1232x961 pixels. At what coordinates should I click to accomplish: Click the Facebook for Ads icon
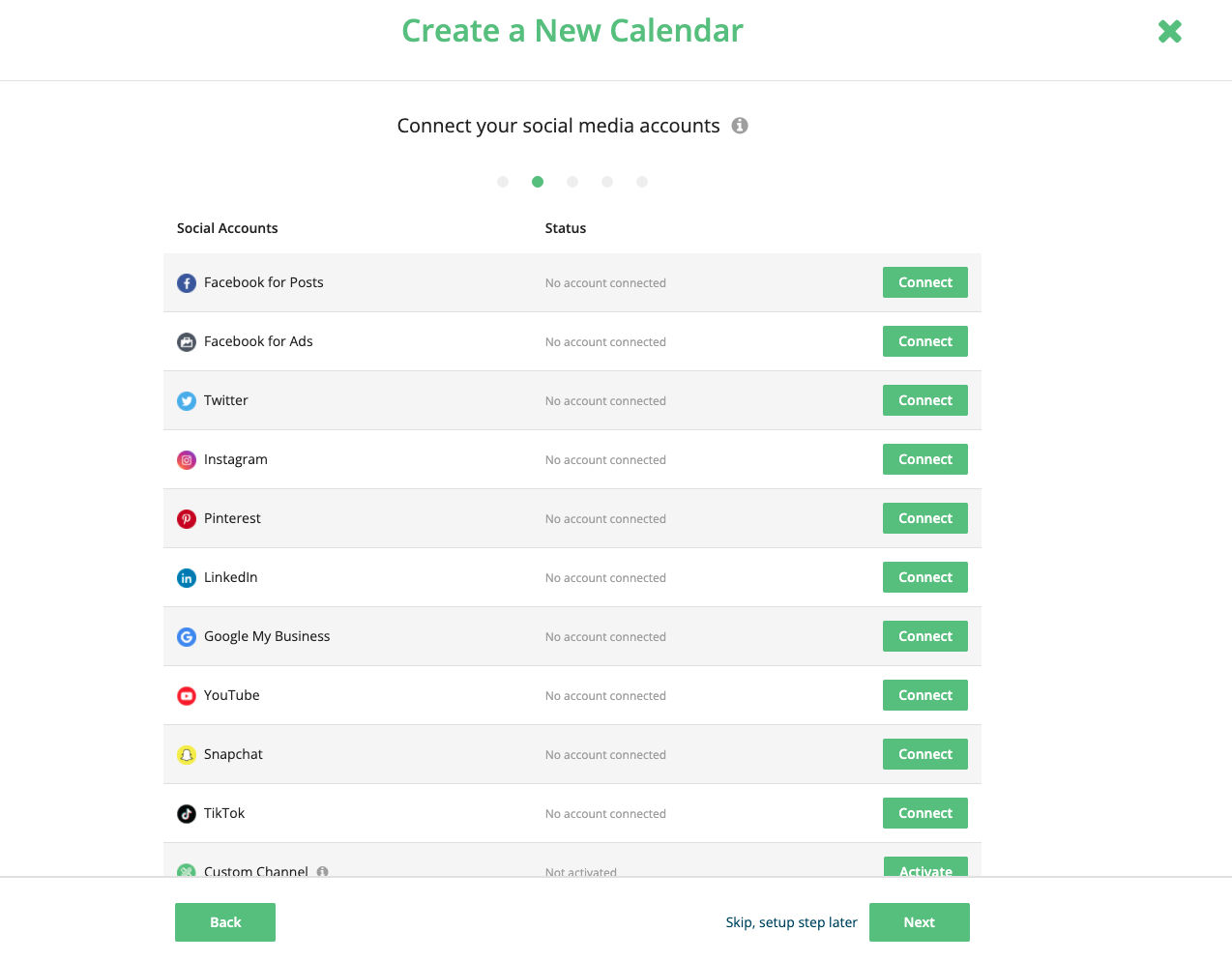186,341
